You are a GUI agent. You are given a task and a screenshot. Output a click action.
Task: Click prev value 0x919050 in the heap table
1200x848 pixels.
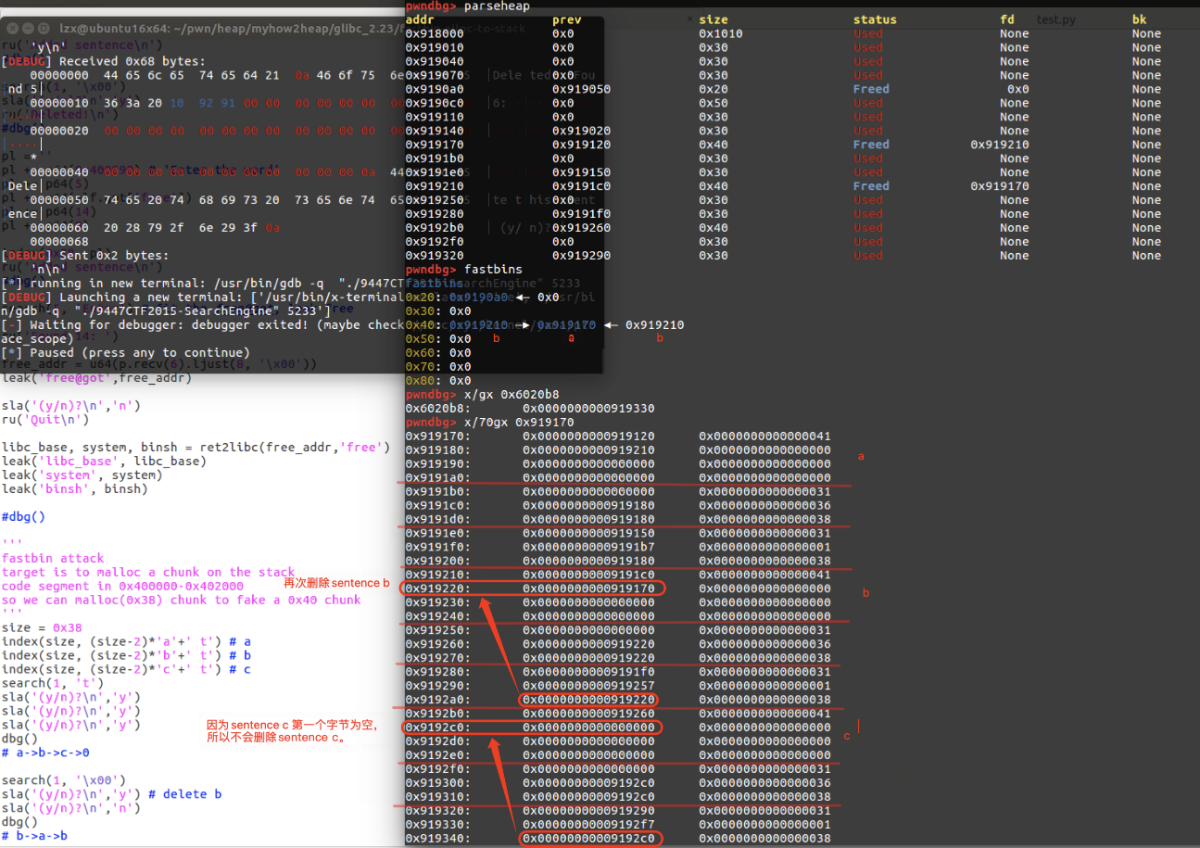click(580, 89)
